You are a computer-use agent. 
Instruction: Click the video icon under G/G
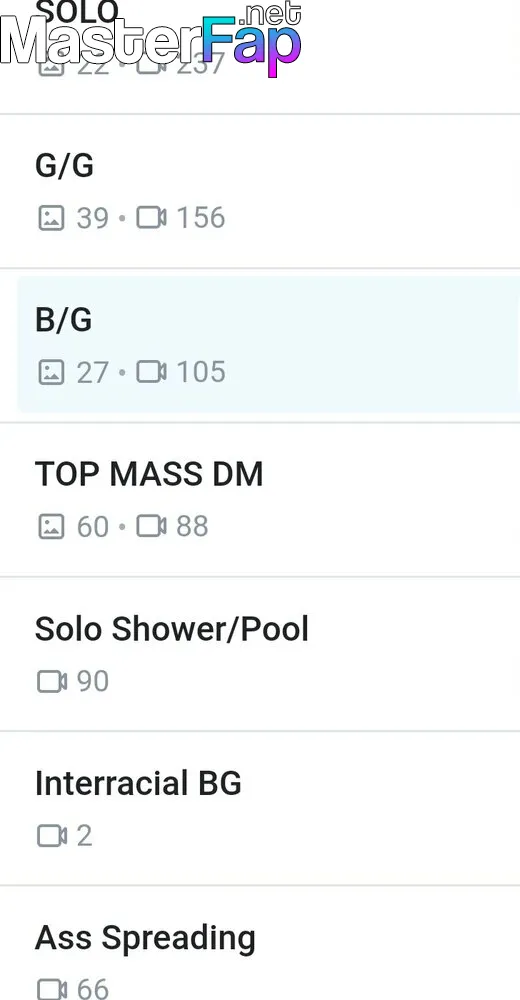pos(151,218)
